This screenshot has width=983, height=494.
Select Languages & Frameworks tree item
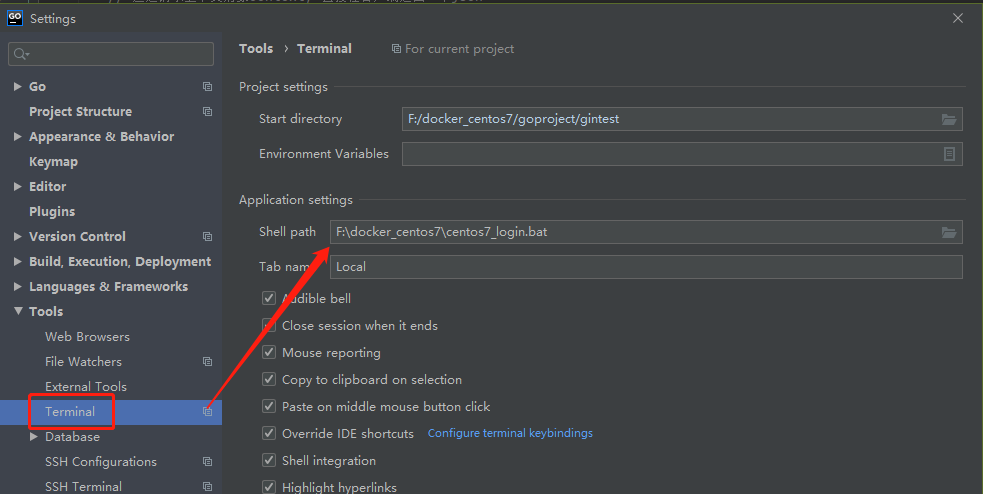click(x=108, y=287)
